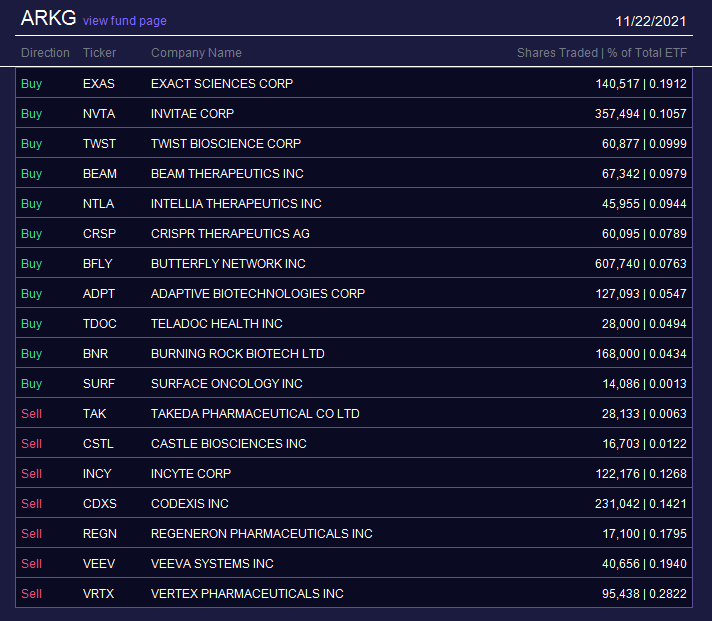Click the value 607,740 | 0.0763

coord(641,263)
